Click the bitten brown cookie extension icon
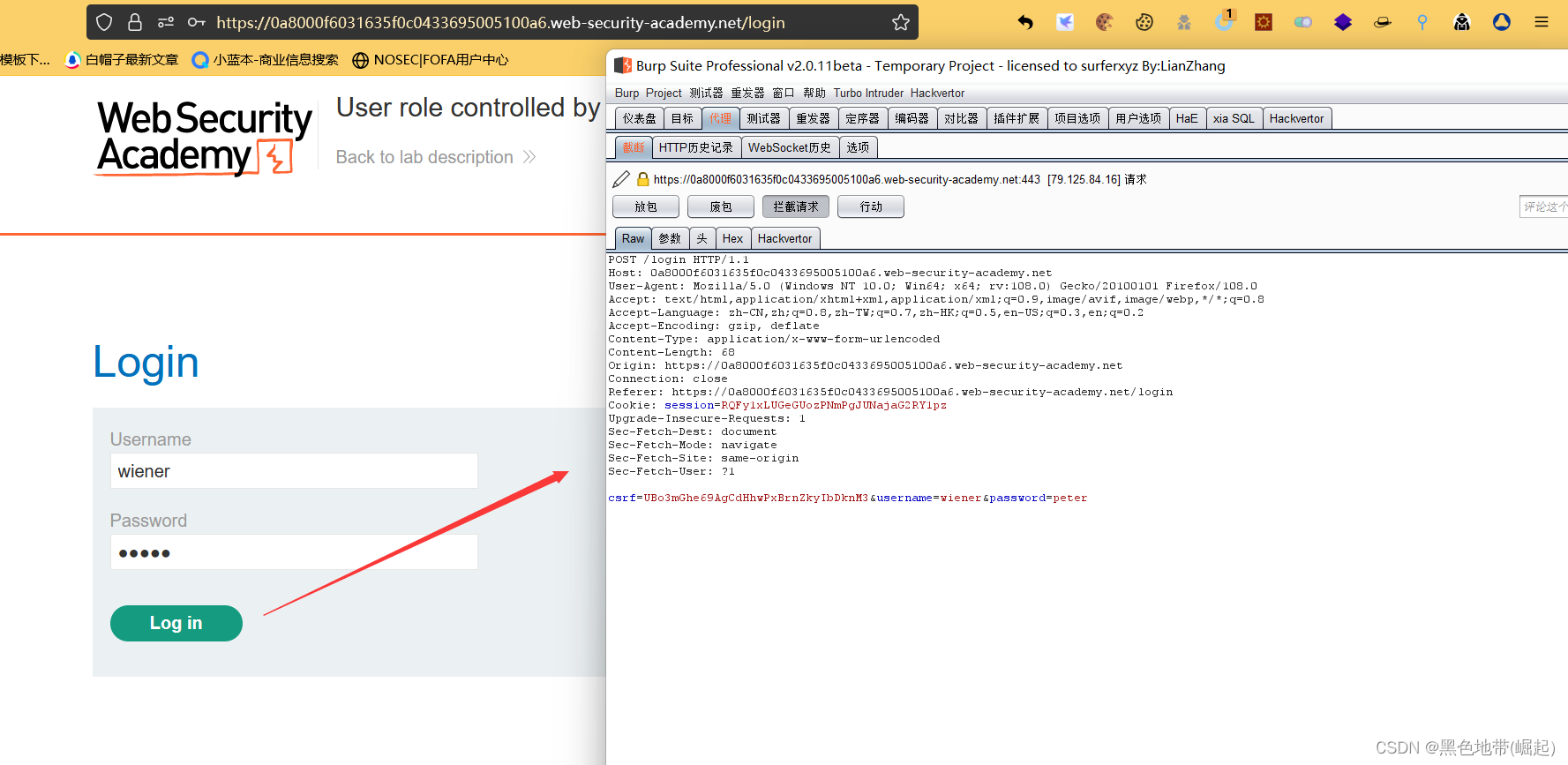This screenshot has height=765, width=1568. point(1104,23)
